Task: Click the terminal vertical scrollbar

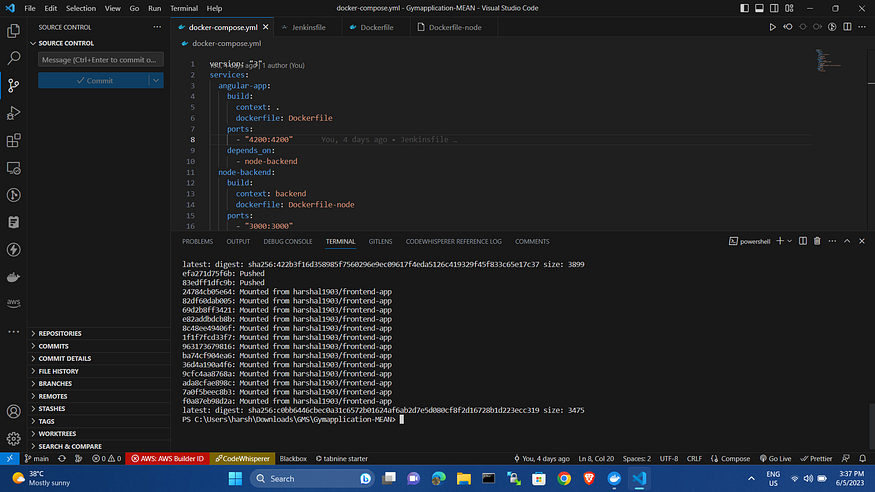Action: click(x=871, y=426)
